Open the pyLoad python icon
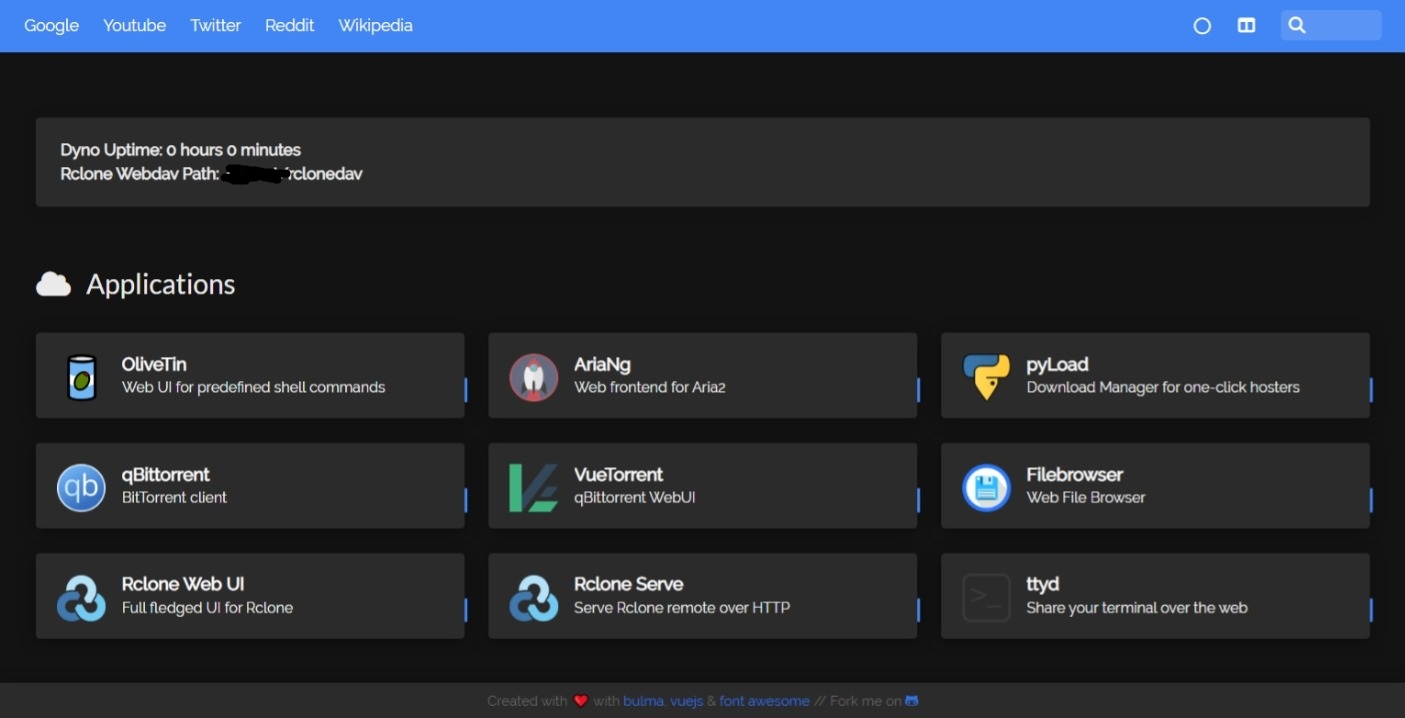The height and width of the screenshot is (718, 1405). click(x=986, y=377)
